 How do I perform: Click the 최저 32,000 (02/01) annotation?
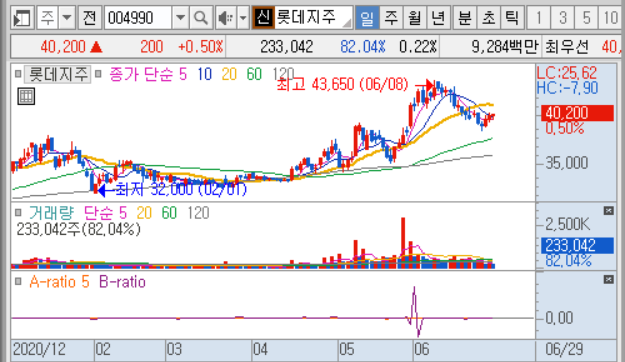tap(181, 189)
